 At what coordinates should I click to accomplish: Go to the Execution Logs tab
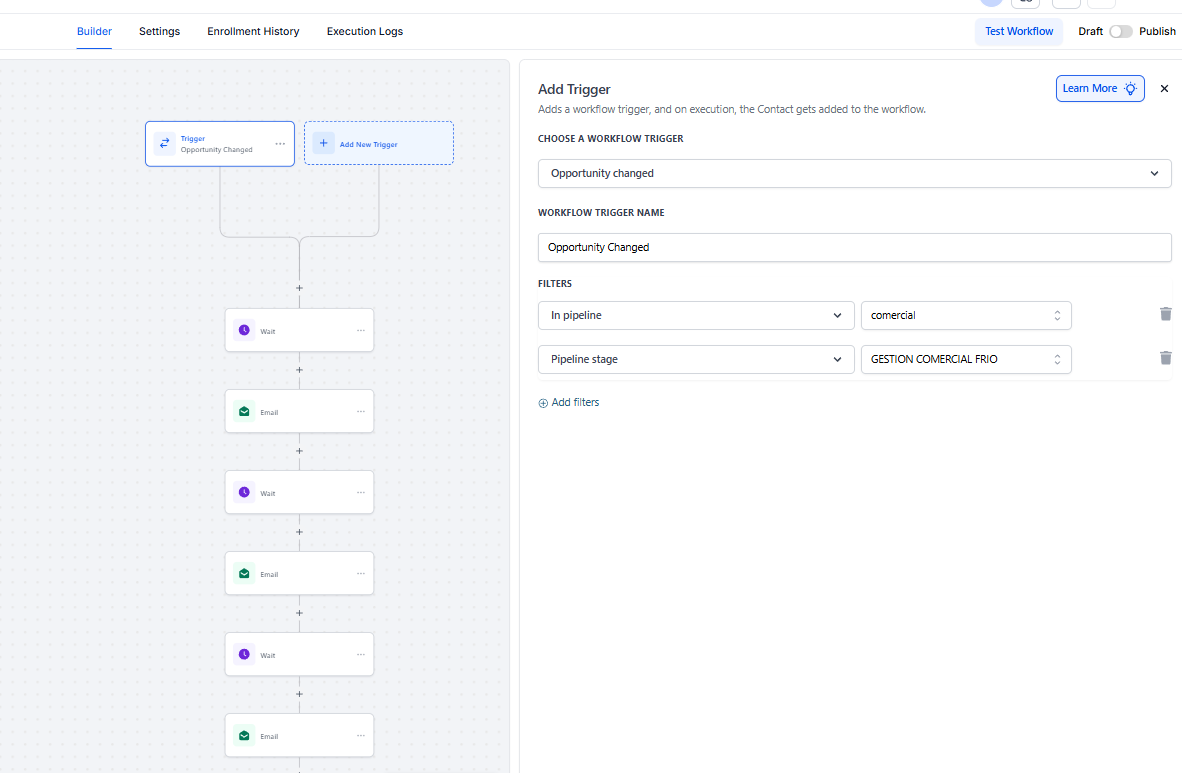tap(365, 31)
